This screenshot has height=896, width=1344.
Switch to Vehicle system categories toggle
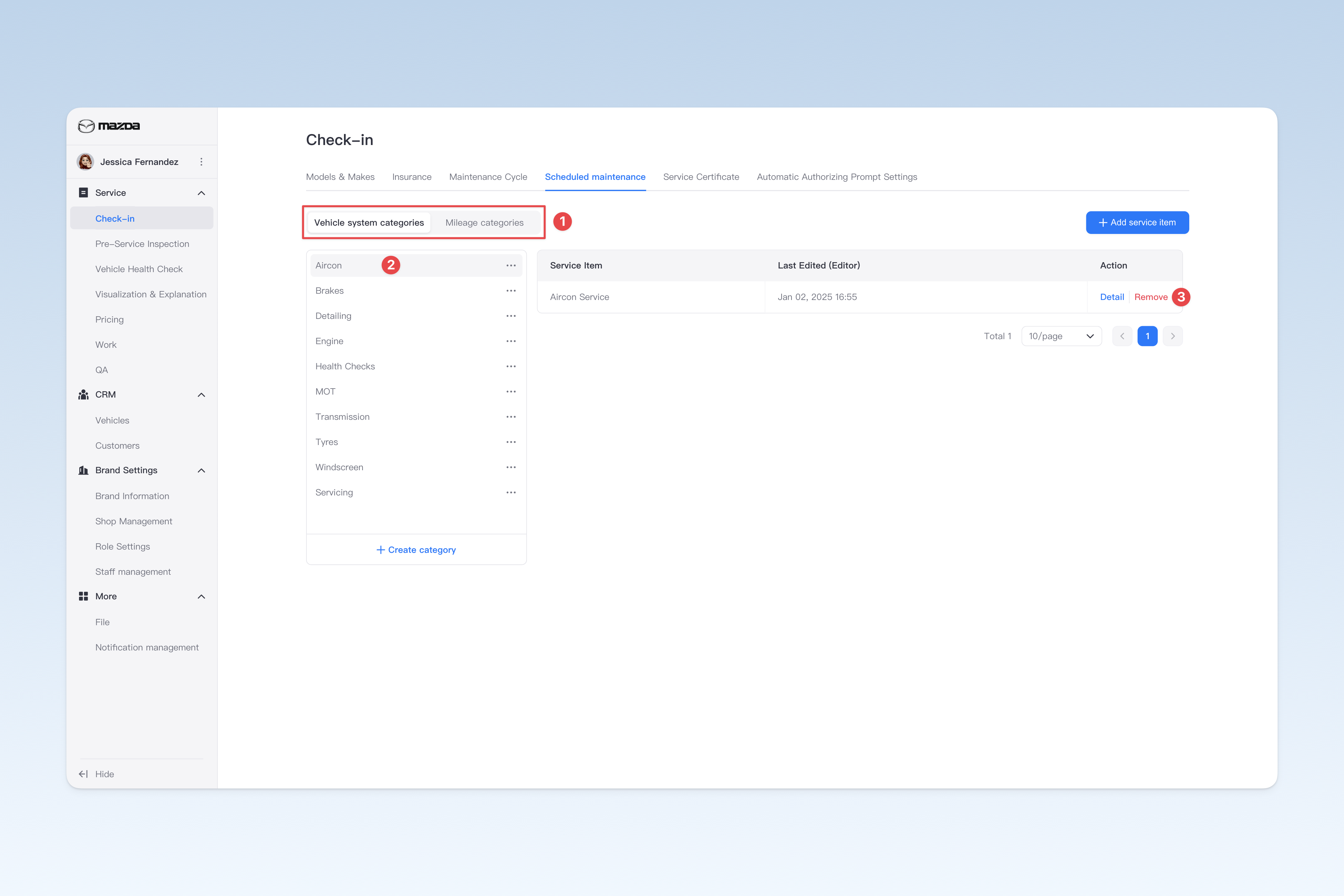point(369,222)
